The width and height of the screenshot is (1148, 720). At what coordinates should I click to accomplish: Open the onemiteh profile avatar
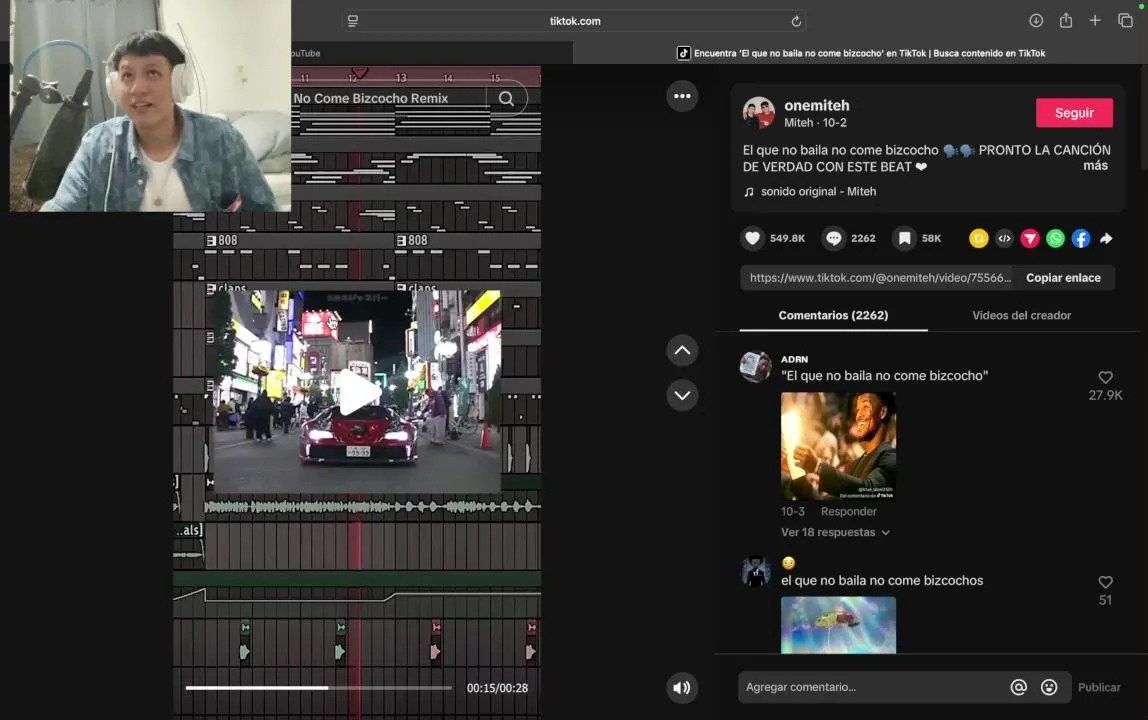click(x=758, y=113)
